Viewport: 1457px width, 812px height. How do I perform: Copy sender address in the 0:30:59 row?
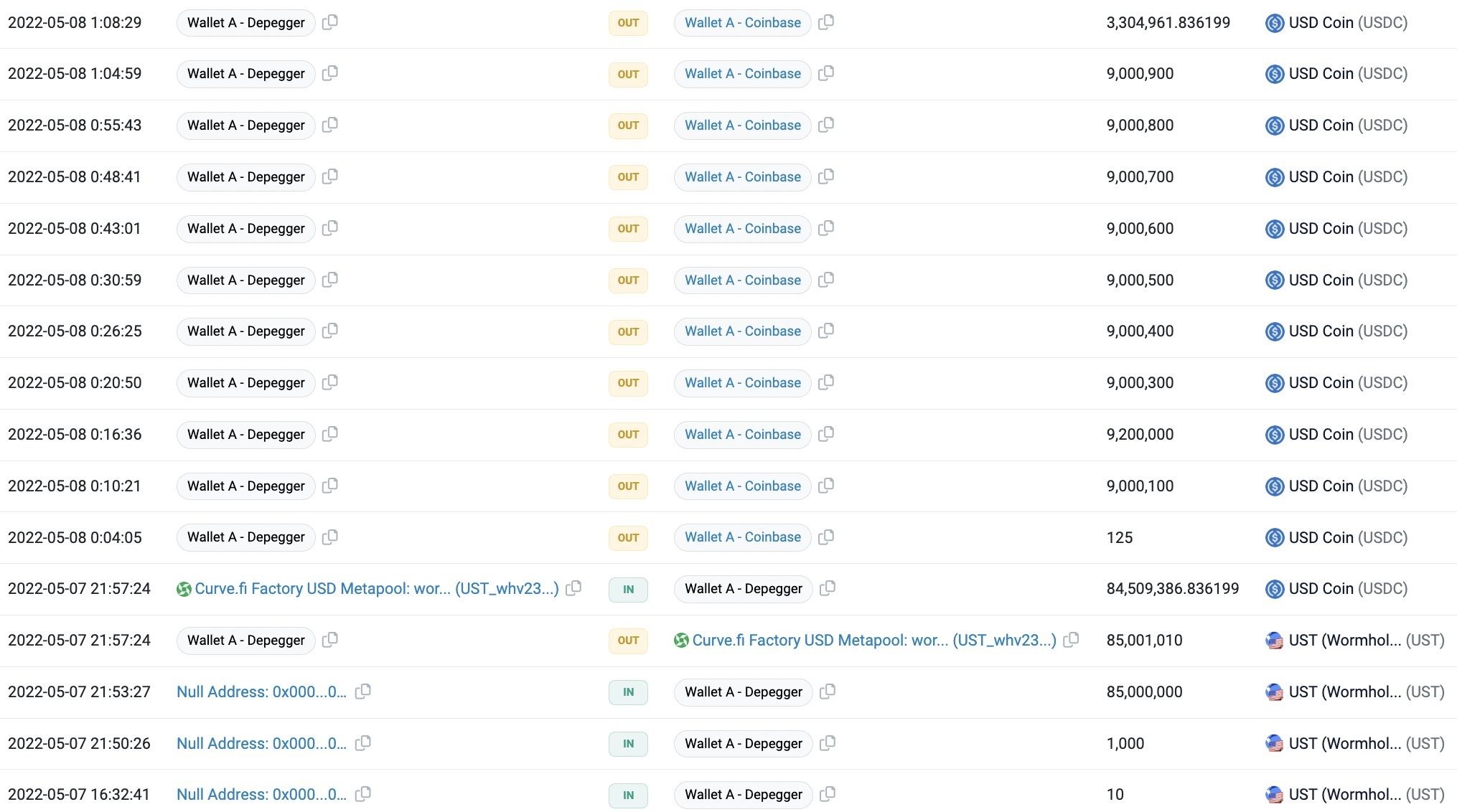pyautogui.click(x=330, y=280)
